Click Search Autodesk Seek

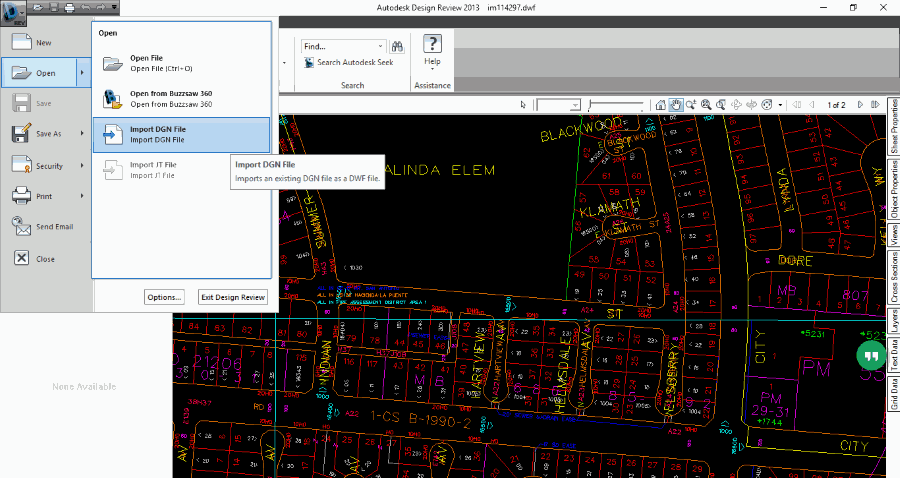tap(349, 62)
